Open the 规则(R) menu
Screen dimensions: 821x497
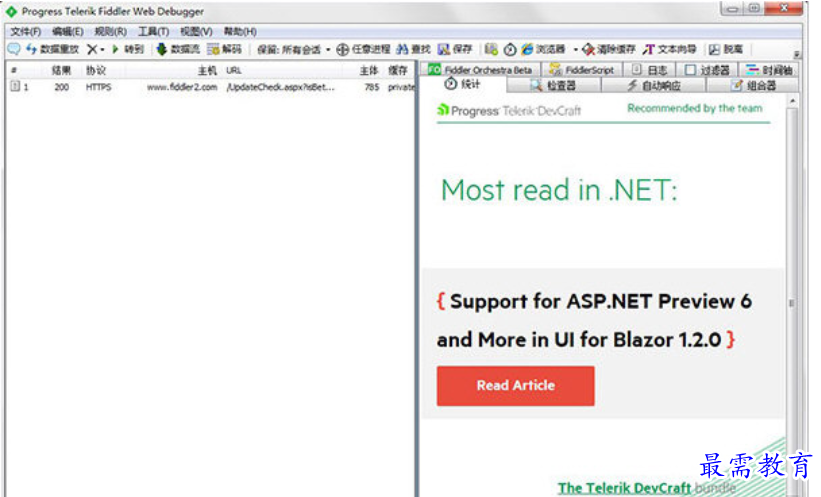[110, 31]
